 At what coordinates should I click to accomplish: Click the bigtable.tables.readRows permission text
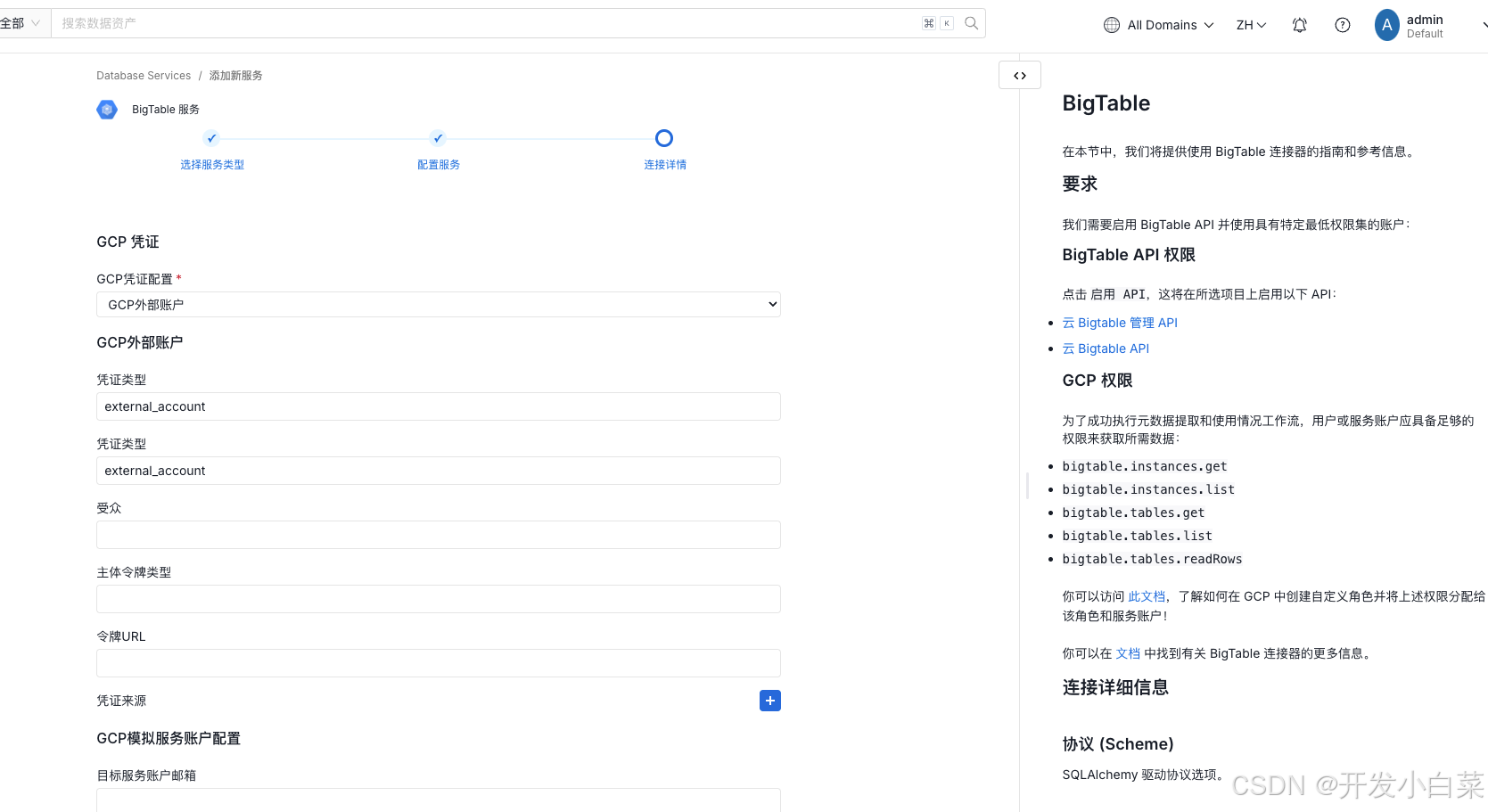coord(1152,559)
